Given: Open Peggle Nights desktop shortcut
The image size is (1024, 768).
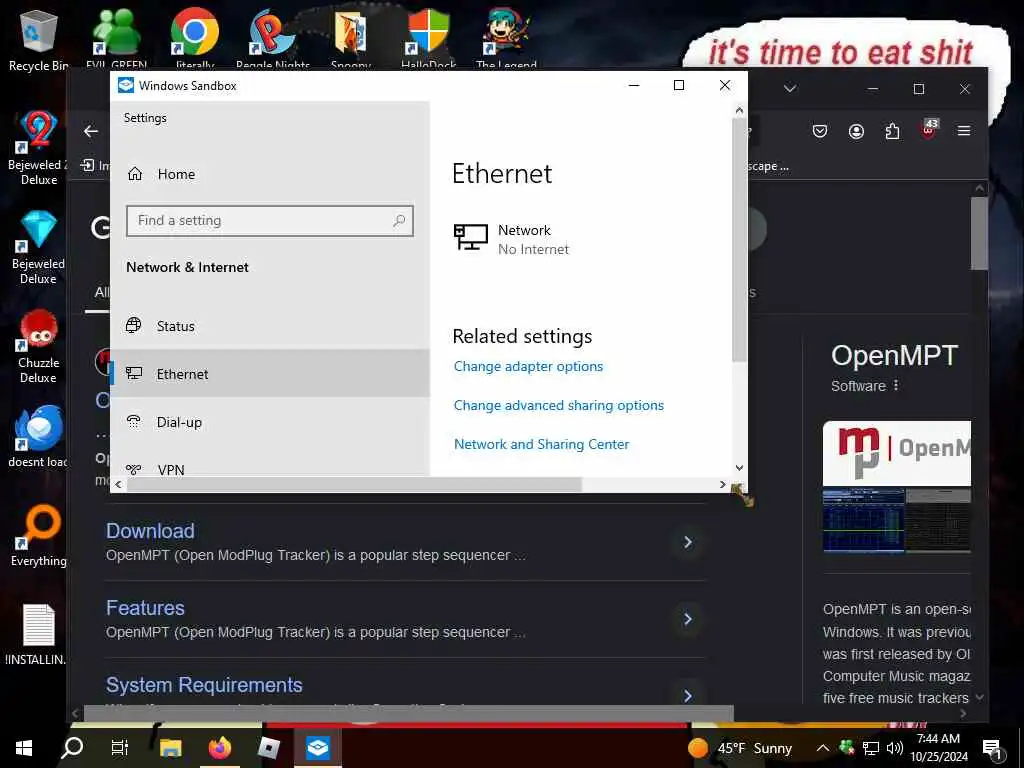Looking at the screenshot, I should point(272,38).
